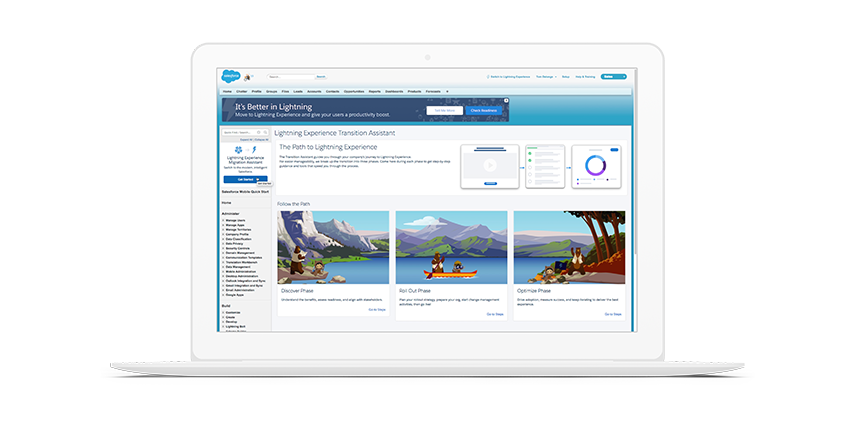Click Switch to Lightning Experience link
Viewport: 857px width, 447px height.
[x=509, y=77]
